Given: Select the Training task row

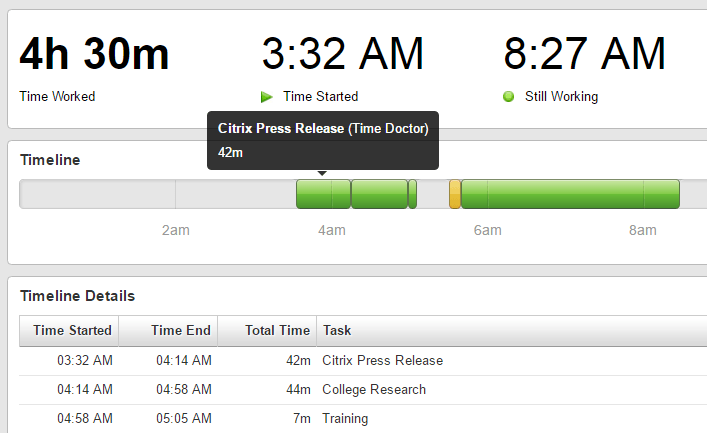Looking at the screenshot, I should [x=345, y=418].
